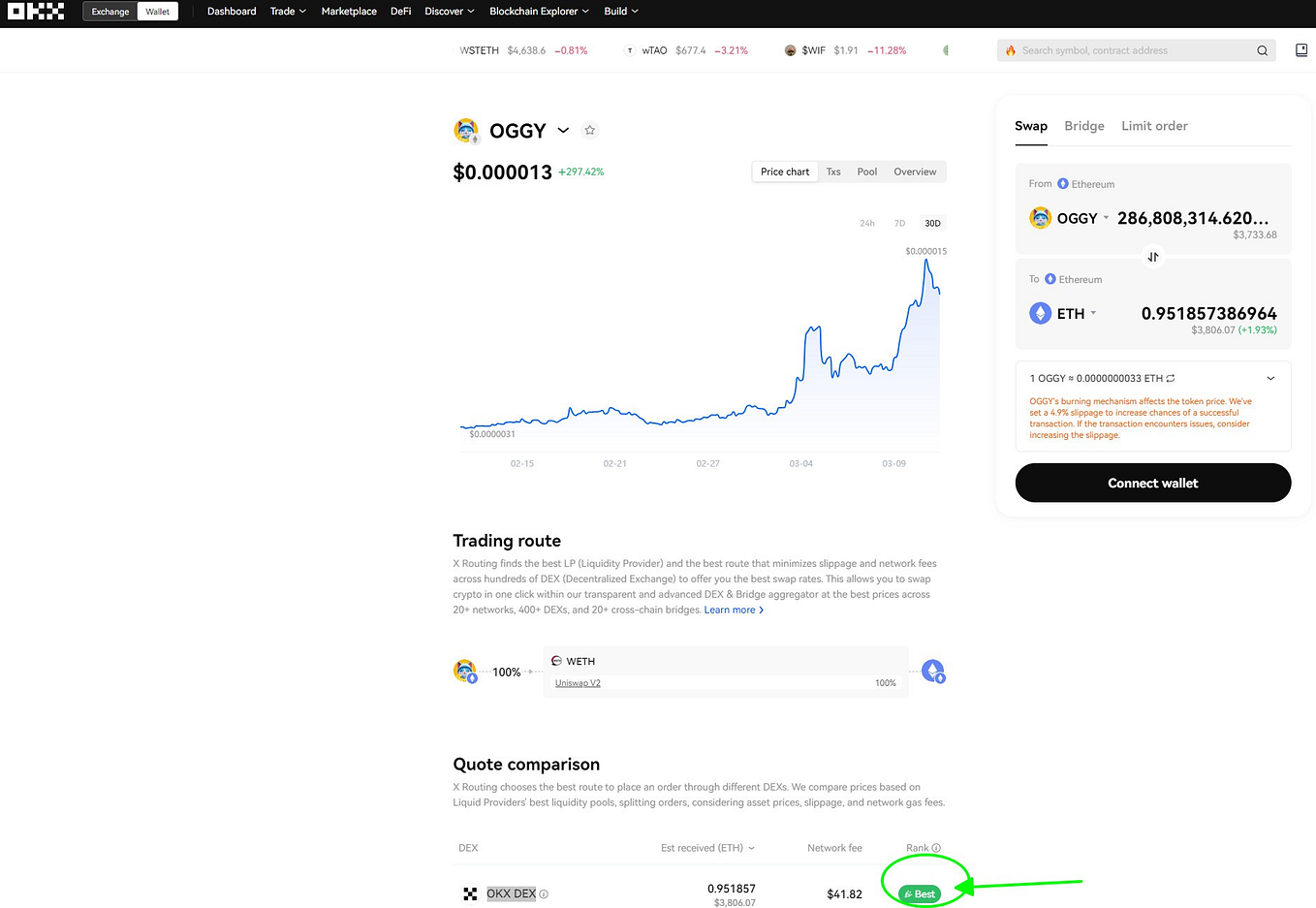The image size is (1316, 908).
Task: Select the Exchange toggle at top left
Action: (109, 12)
